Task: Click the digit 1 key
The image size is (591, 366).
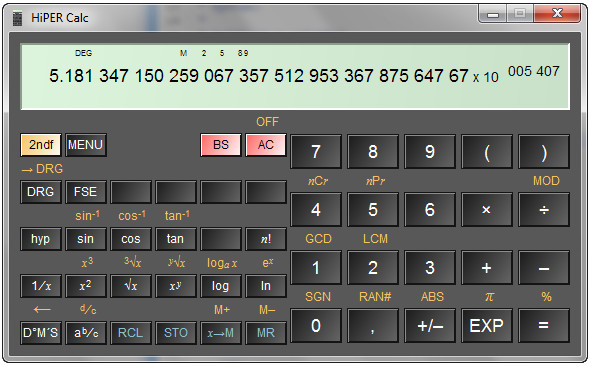Action: click(316, 268)
